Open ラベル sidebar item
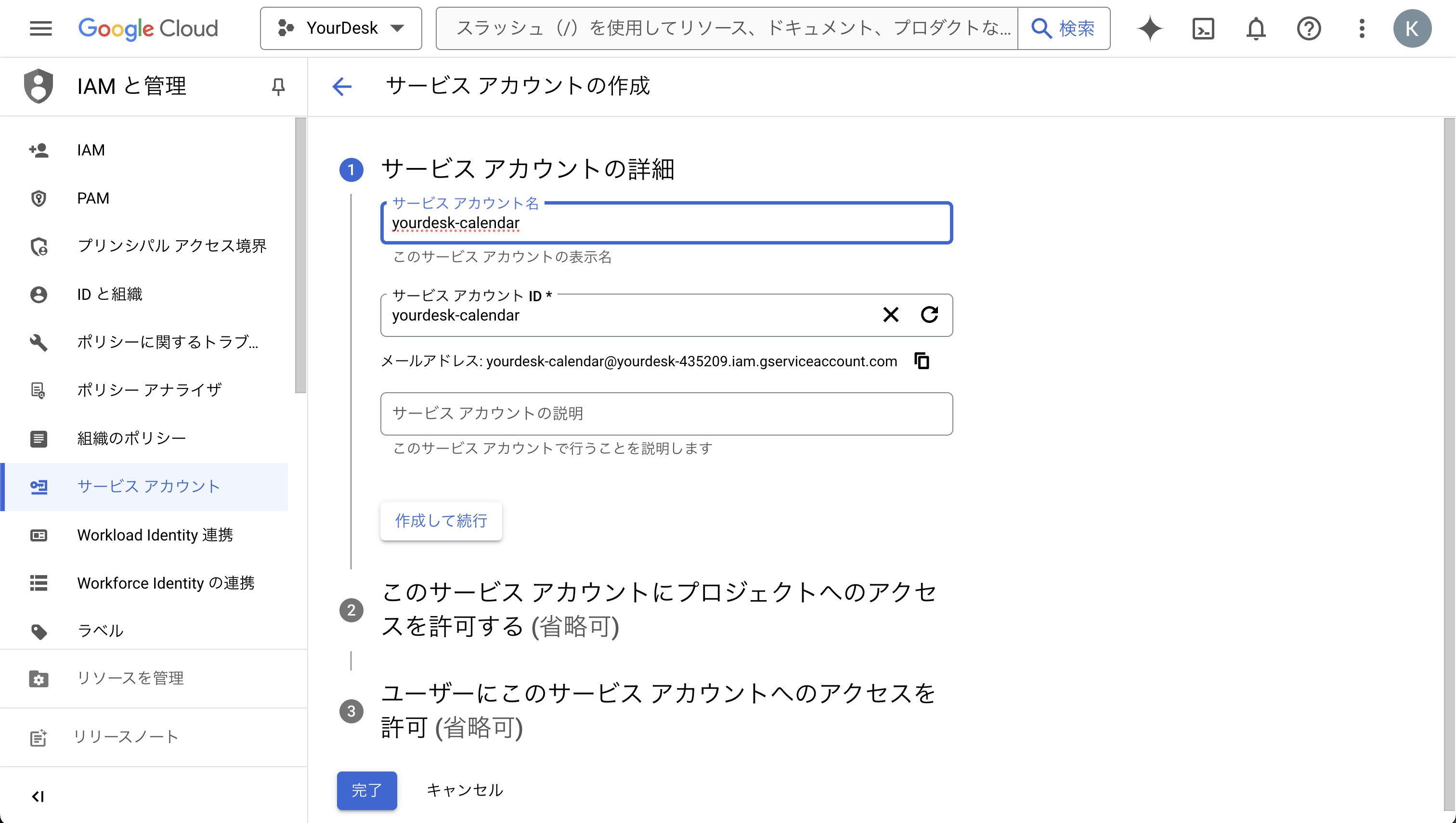 tap(145, 631)
